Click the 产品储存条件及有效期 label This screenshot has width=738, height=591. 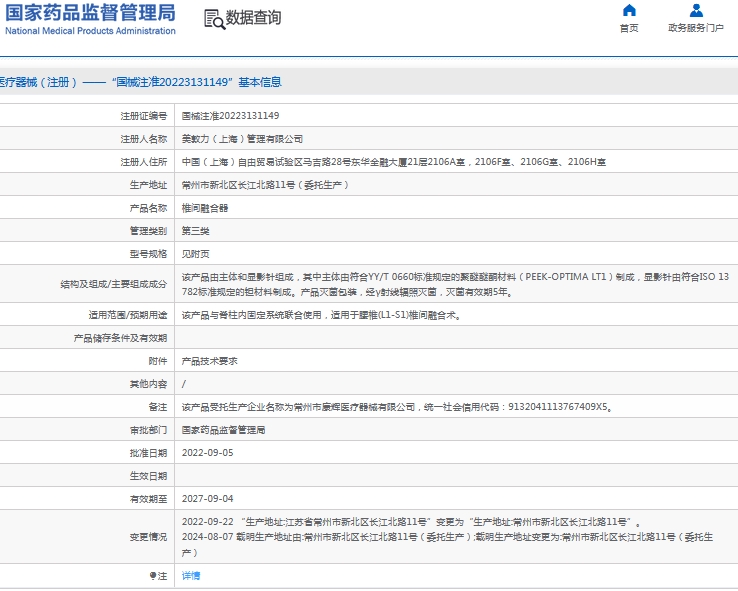pos(120,338)
